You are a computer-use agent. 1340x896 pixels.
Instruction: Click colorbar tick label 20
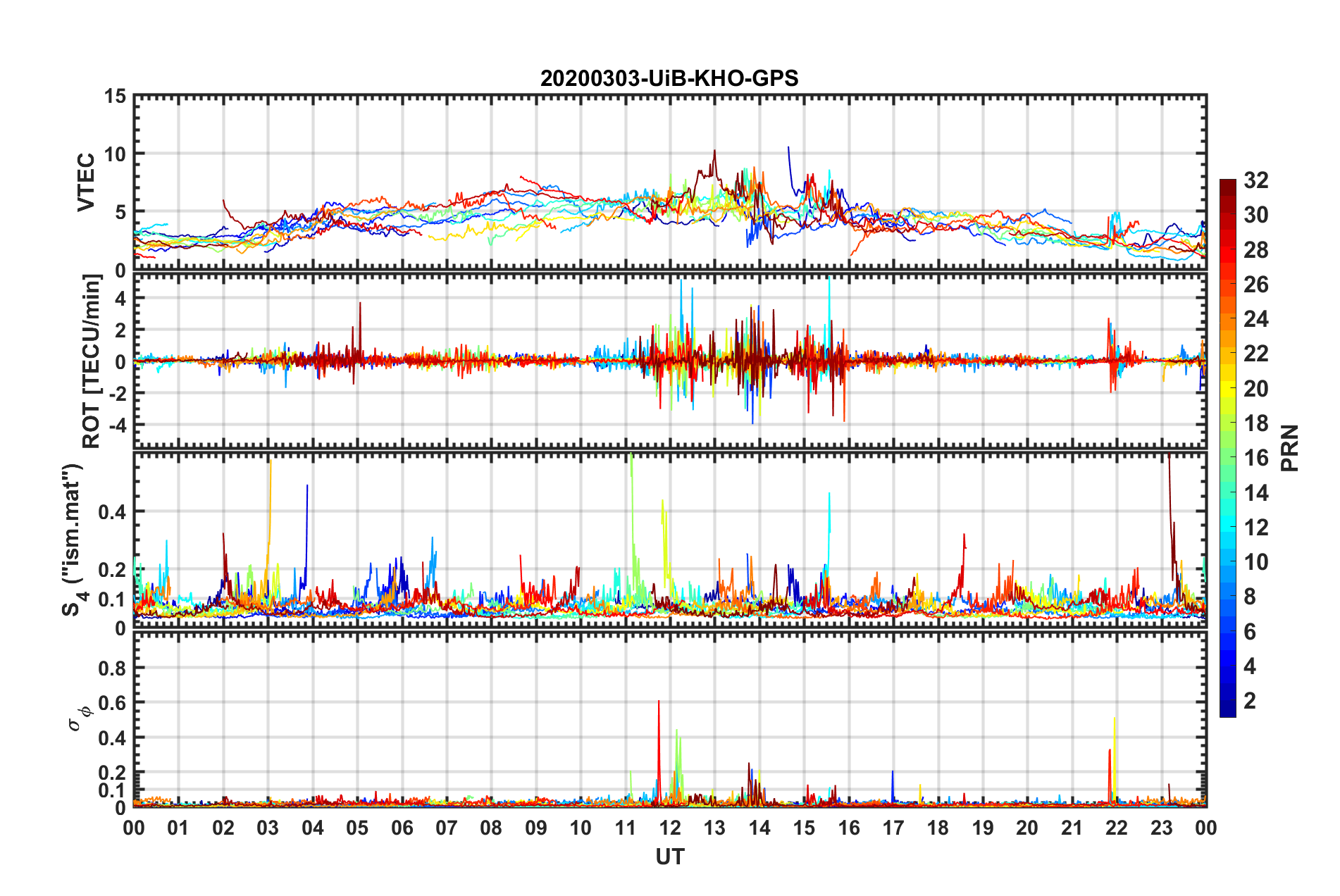pyautogui.click(x=1255, y=389)
